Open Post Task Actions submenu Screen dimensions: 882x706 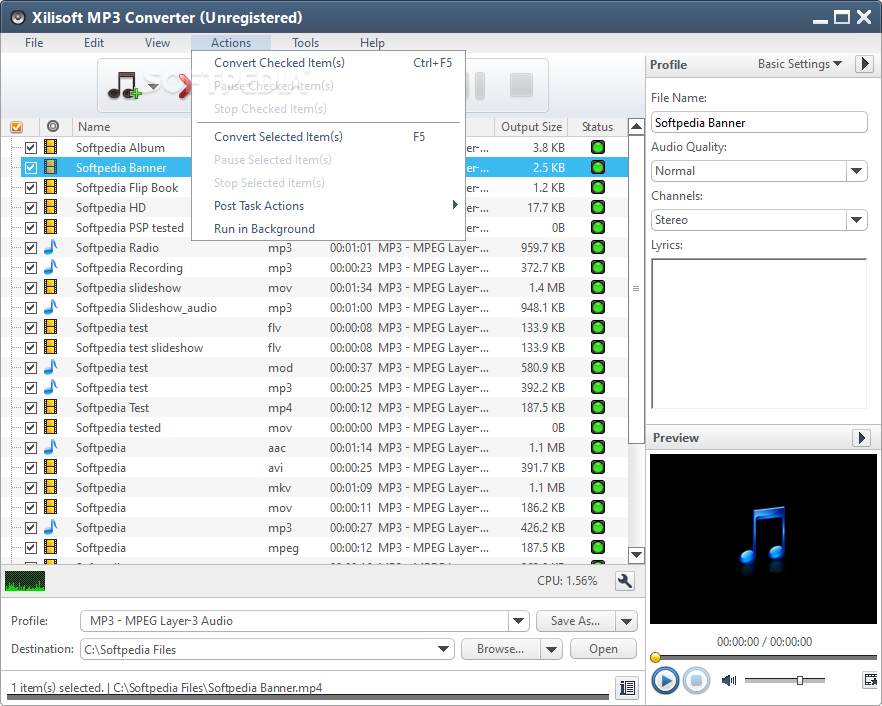coord(328,206)
